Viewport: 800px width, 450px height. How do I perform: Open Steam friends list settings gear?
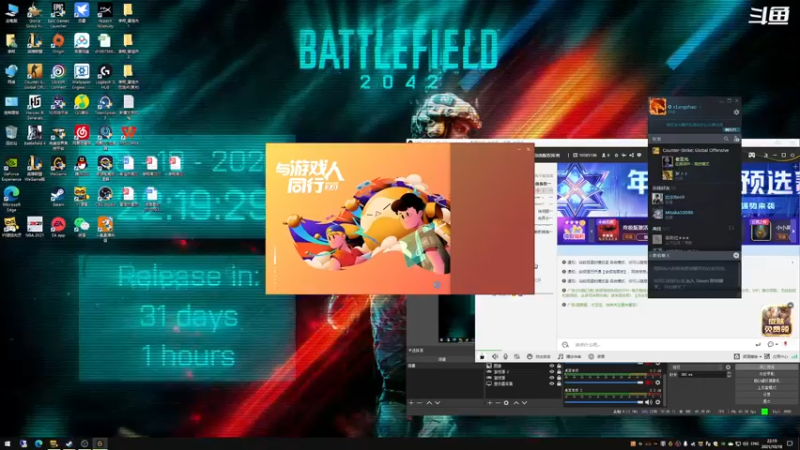click(736, 112)
